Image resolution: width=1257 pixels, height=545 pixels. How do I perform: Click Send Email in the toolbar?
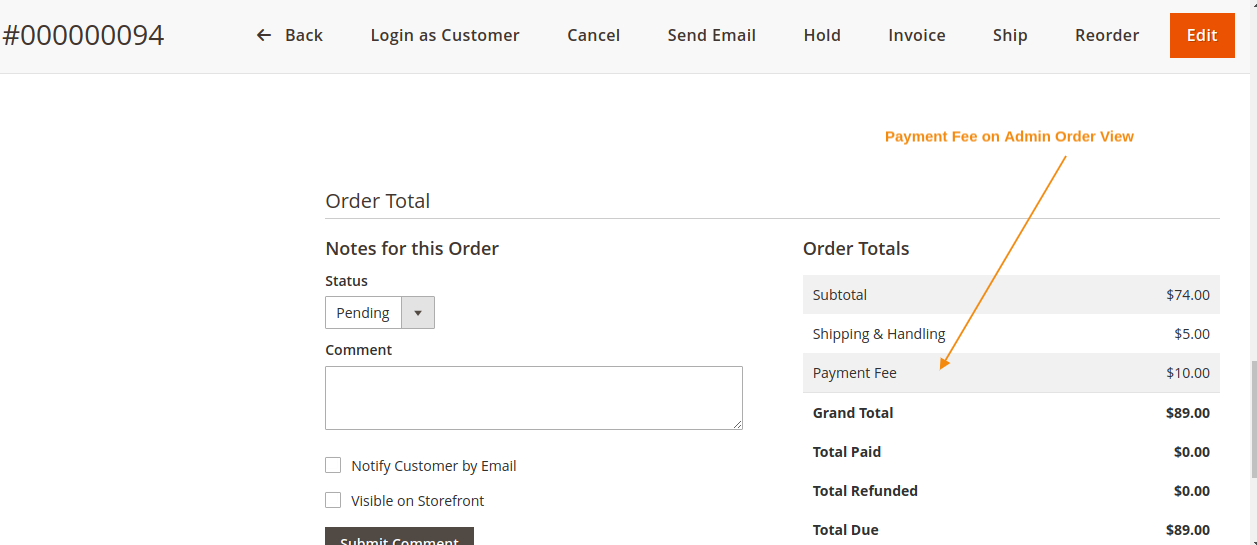pos(711,35)
